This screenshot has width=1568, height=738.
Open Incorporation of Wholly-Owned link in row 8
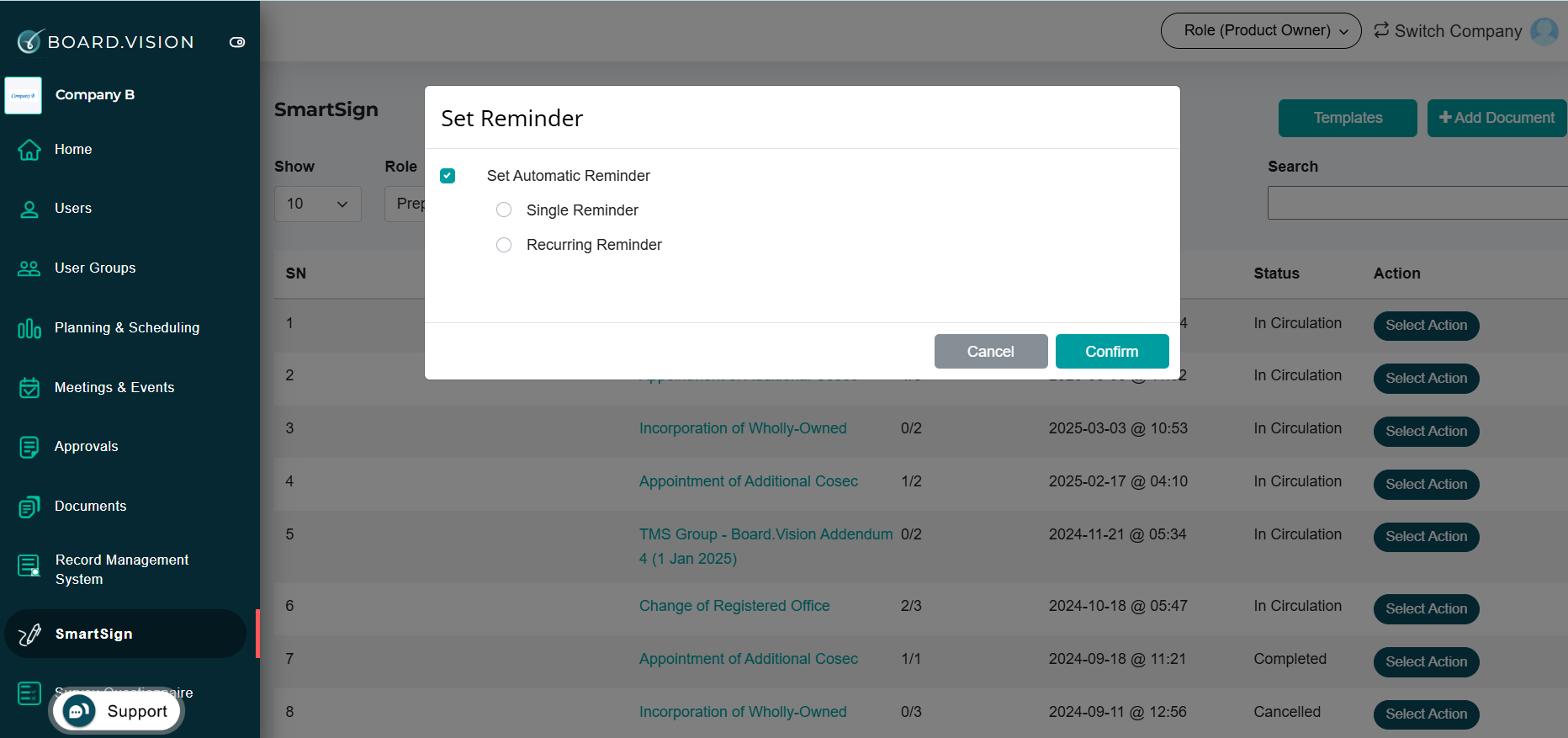(x=743, y=712)
